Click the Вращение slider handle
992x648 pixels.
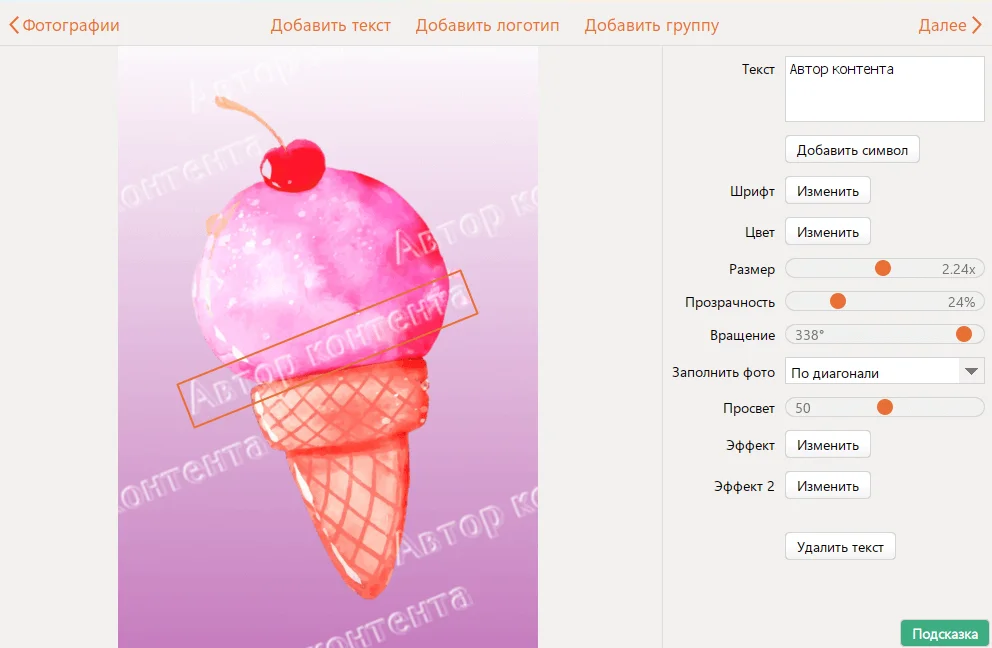tap(964, 334)
